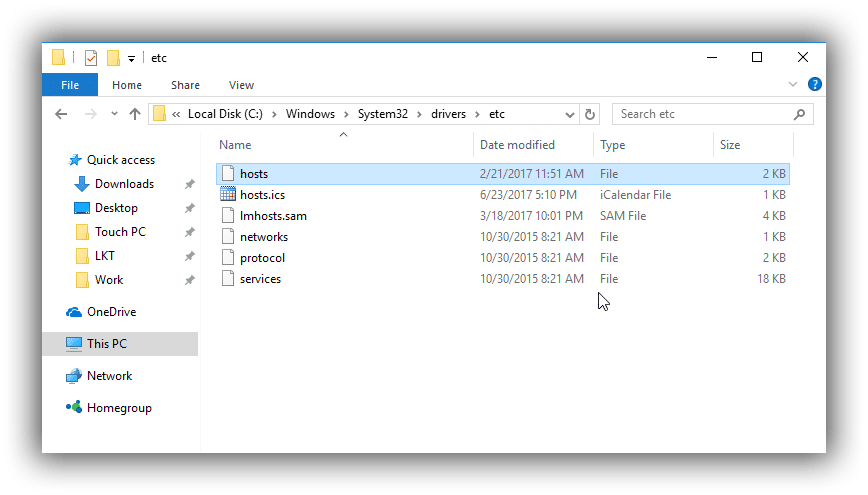Screen dimensions: 868x495
Task: Go forward with the right arrow
Action: click(x=90, y=114)
